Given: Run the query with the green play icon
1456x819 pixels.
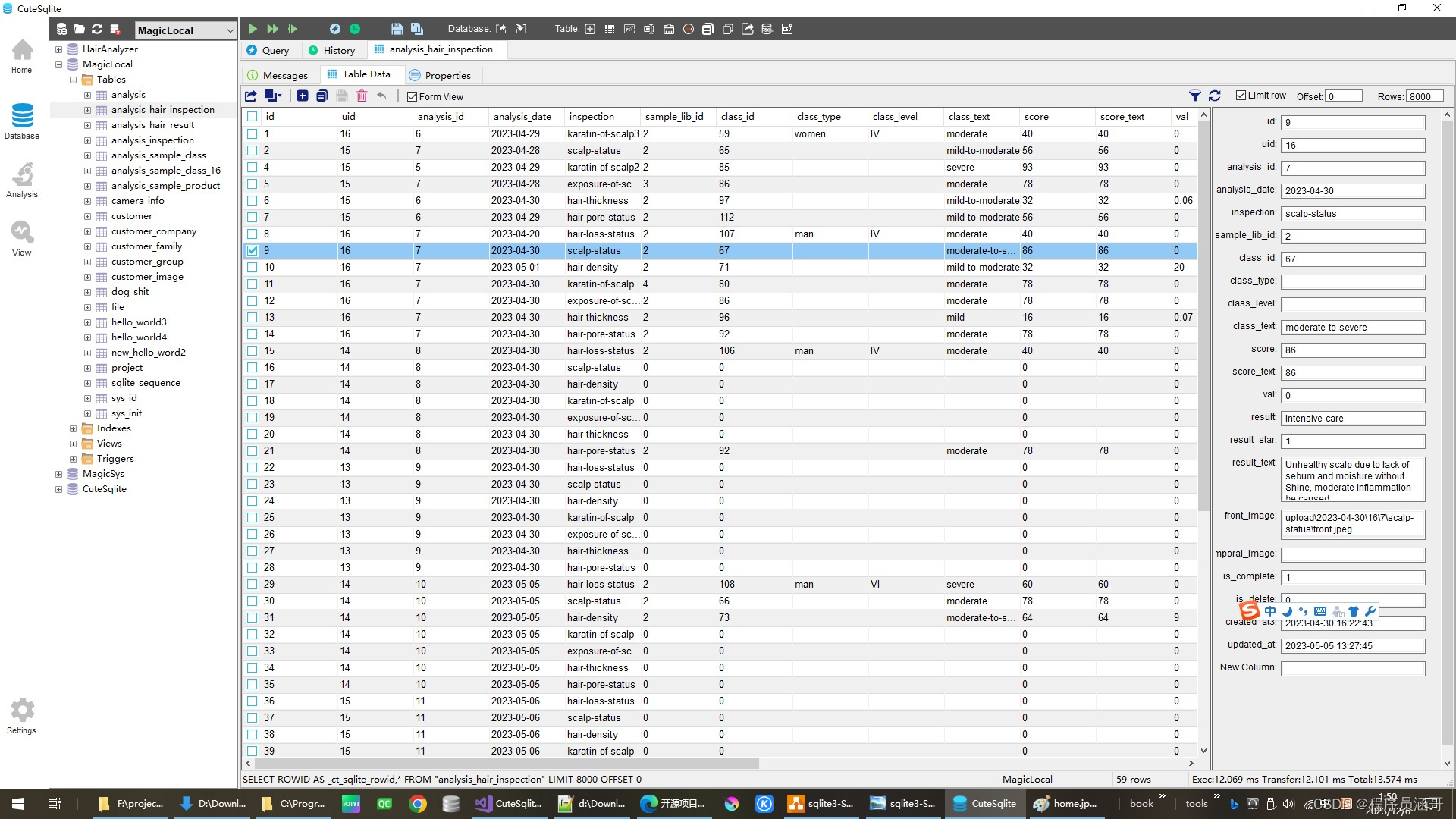Looking at the screenshot, I should pyautogui.click(x=253, y=29).
